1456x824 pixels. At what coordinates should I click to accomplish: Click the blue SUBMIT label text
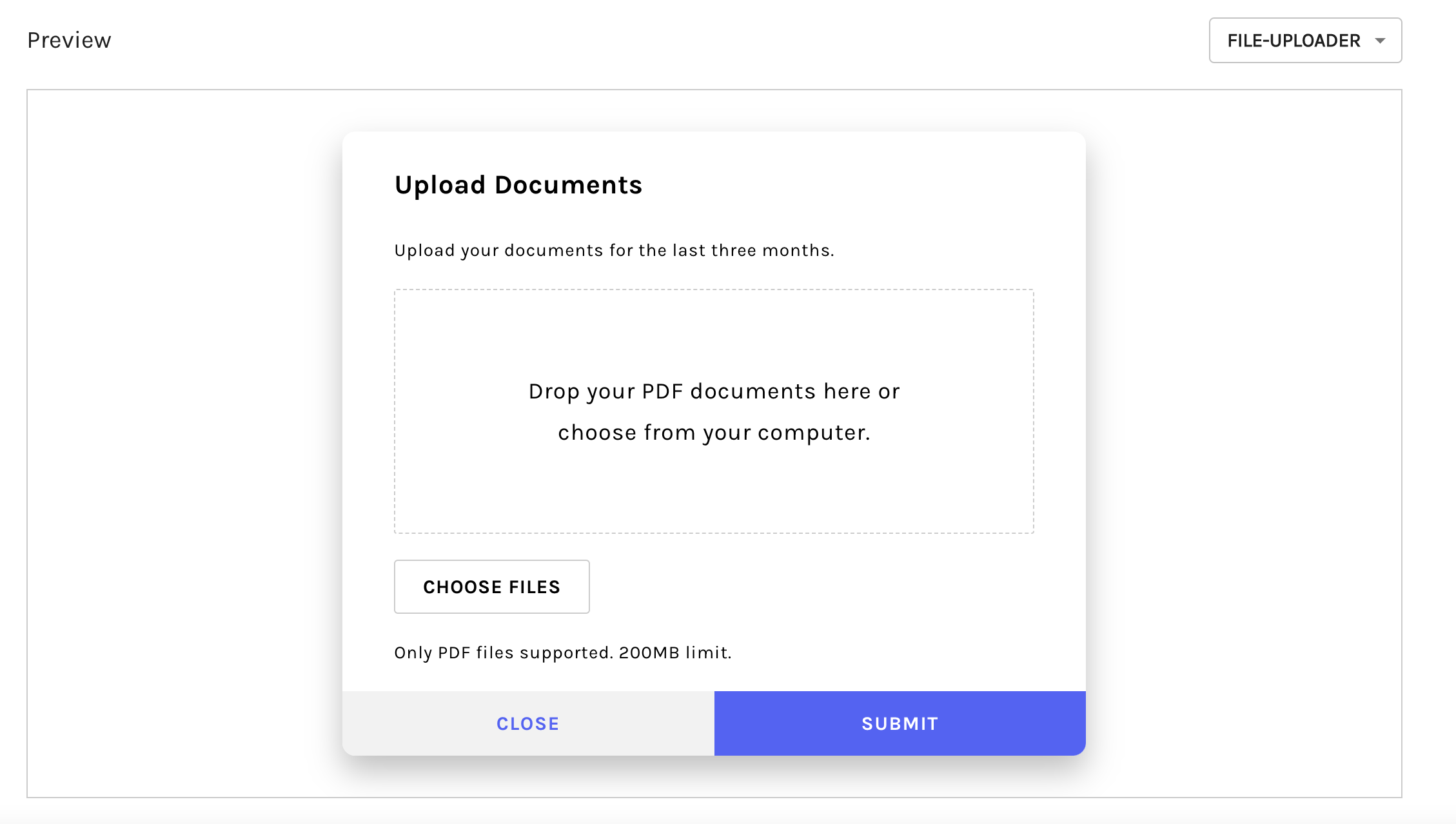click(x=900, y=724)
